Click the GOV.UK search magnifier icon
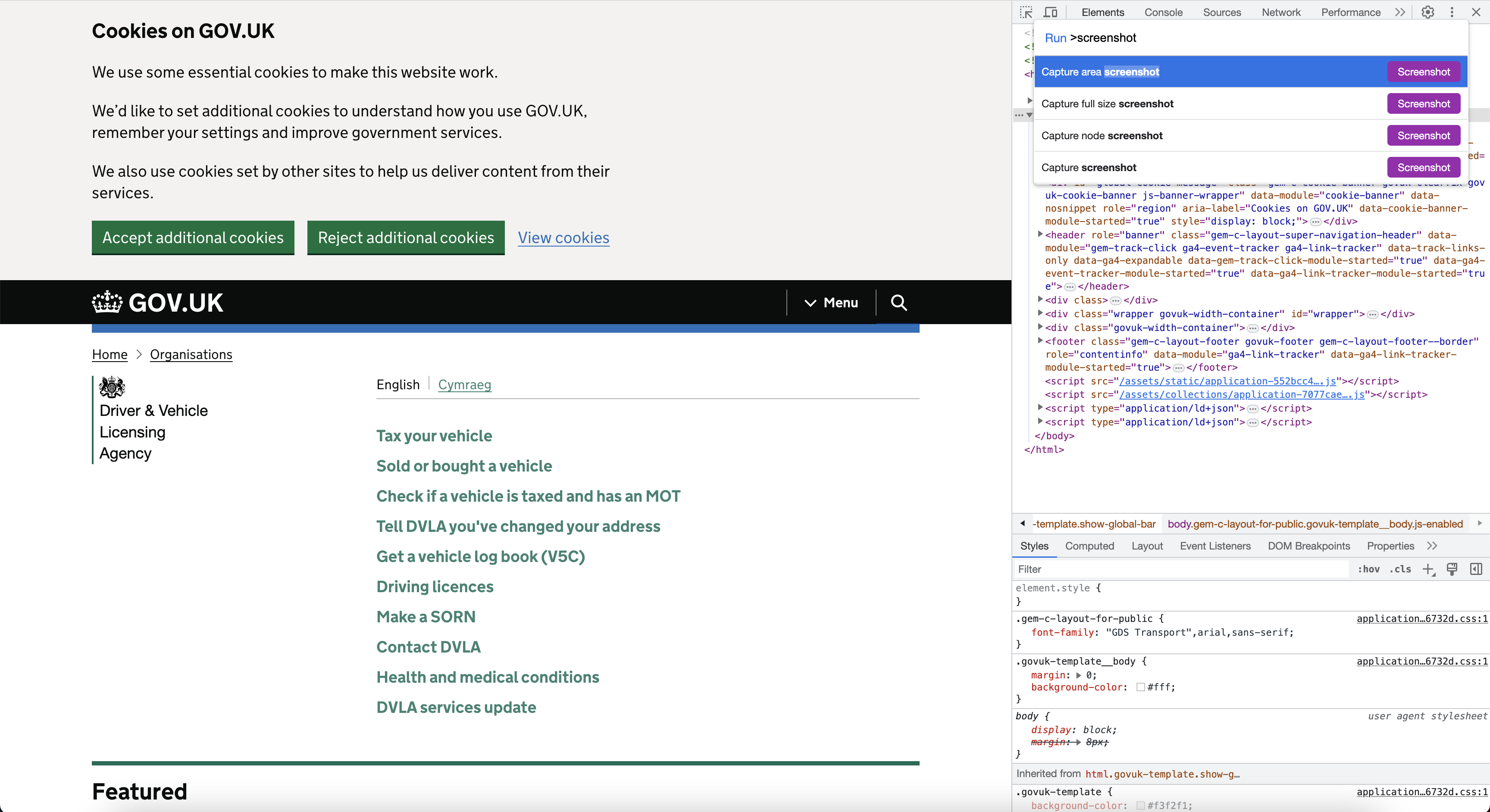Image resolution: width=1490 pixels, height=812 pixels. pos(899,303)
